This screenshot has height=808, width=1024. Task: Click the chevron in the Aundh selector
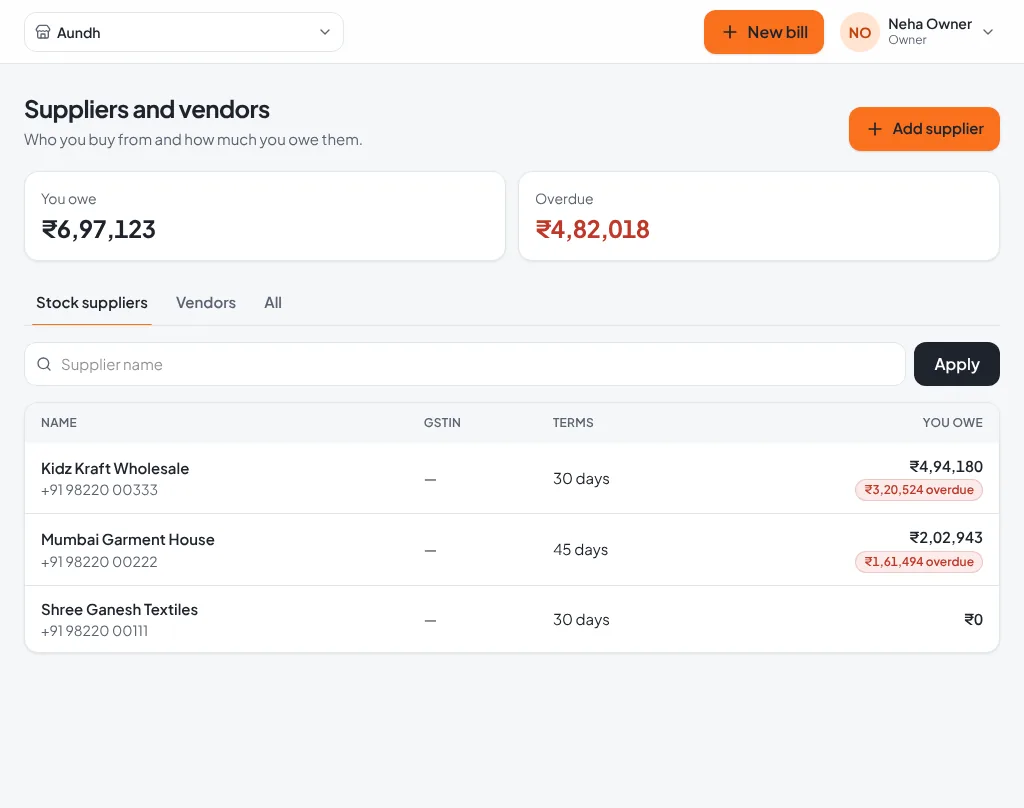click(325, 32)
